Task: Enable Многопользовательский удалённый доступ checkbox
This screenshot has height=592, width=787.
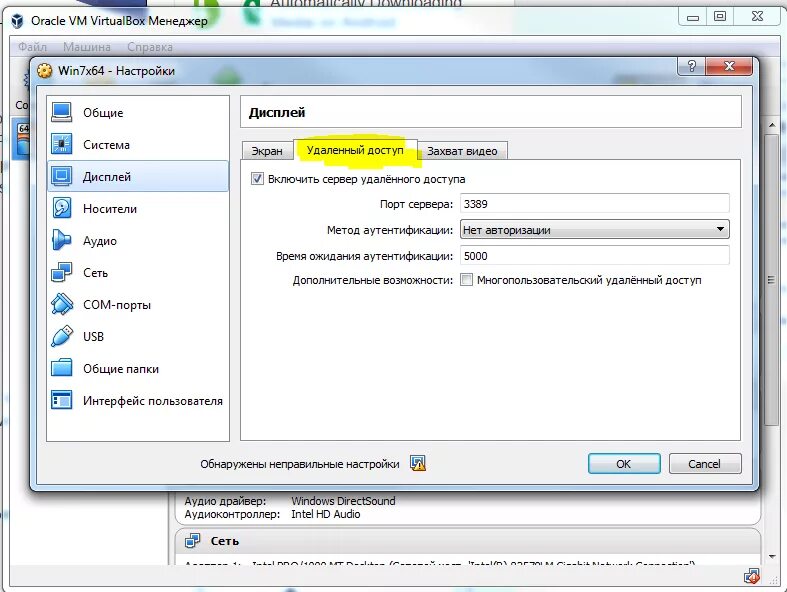Action: [x=466, y=280]
